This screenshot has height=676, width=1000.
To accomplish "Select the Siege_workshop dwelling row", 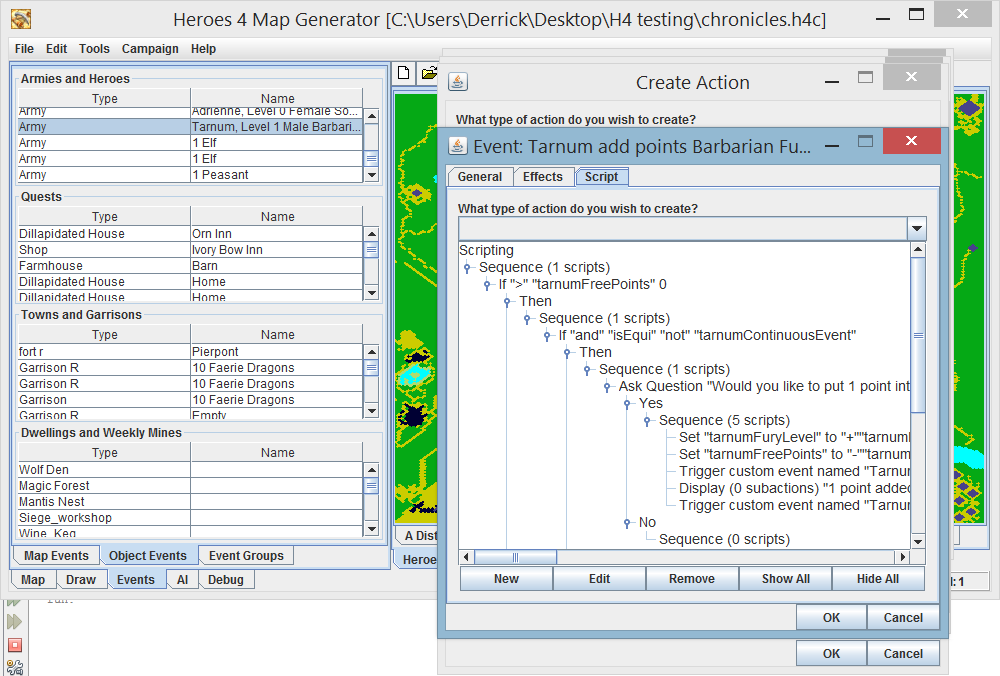I will 190,518.
